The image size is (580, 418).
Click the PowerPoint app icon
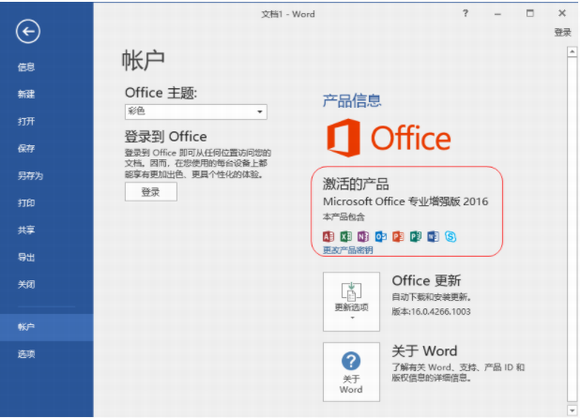398,236
